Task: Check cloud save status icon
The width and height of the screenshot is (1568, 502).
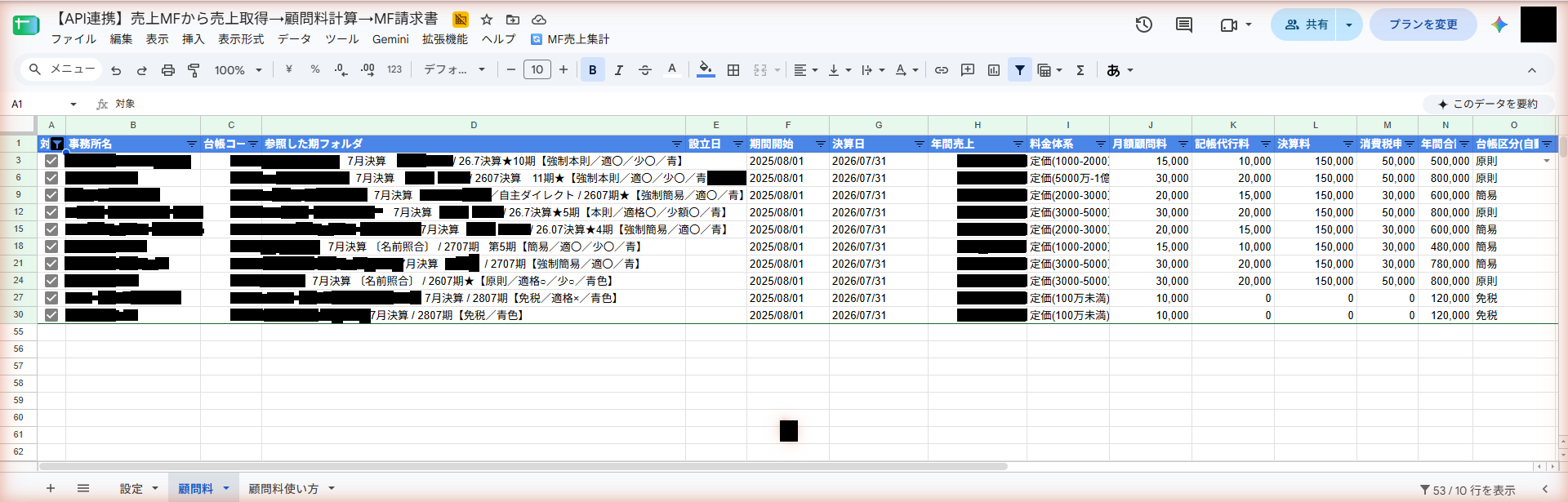Action: click(x=539, y=19)
